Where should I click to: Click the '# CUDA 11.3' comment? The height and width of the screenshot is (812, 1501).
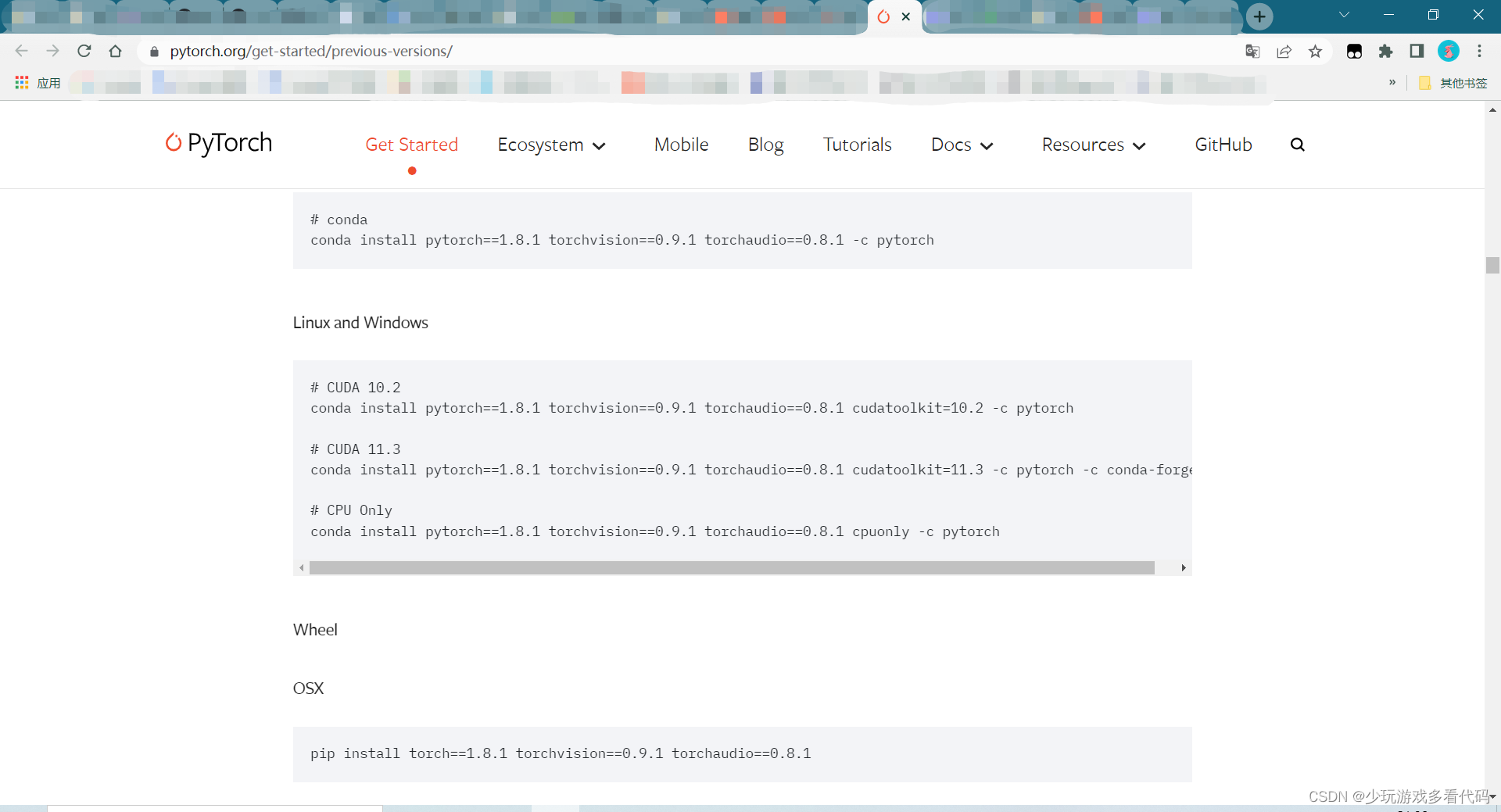(x=355, y=449)
